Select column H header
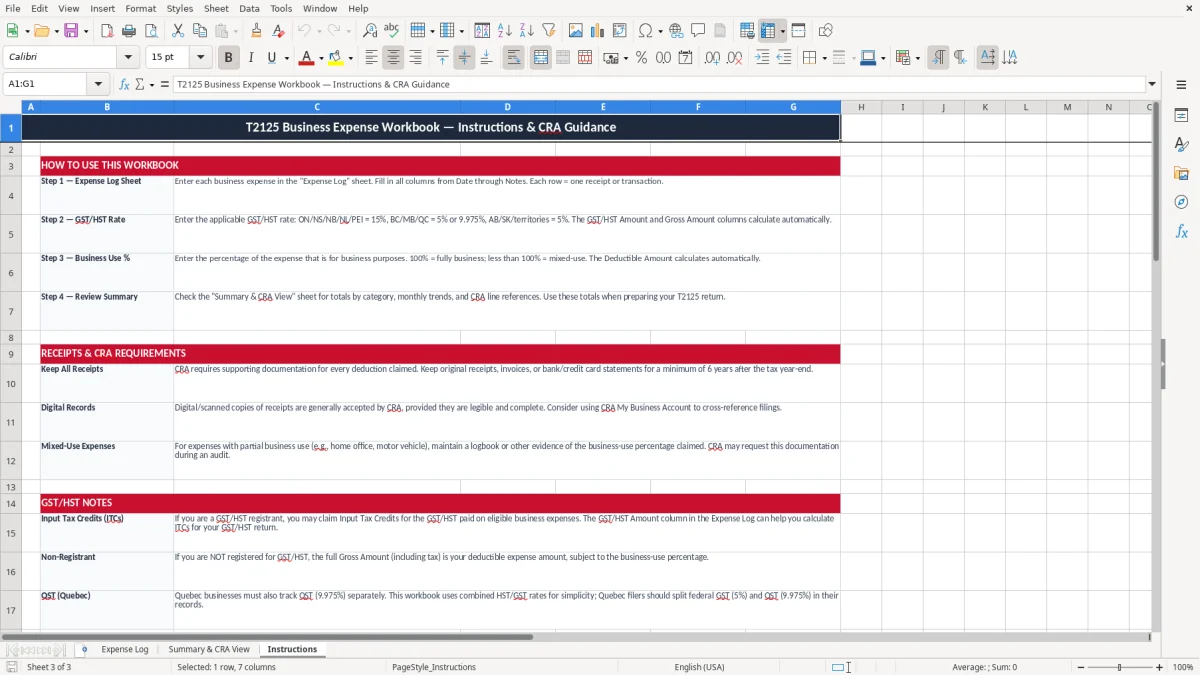The image size is (1200, 675). pos(861,107)
